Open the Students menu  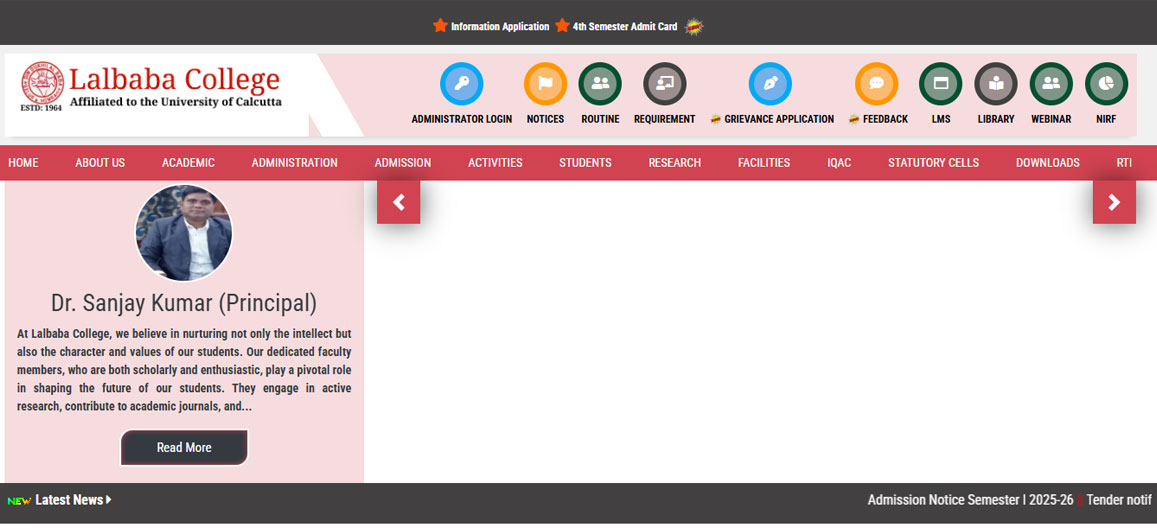pos(585,163)
